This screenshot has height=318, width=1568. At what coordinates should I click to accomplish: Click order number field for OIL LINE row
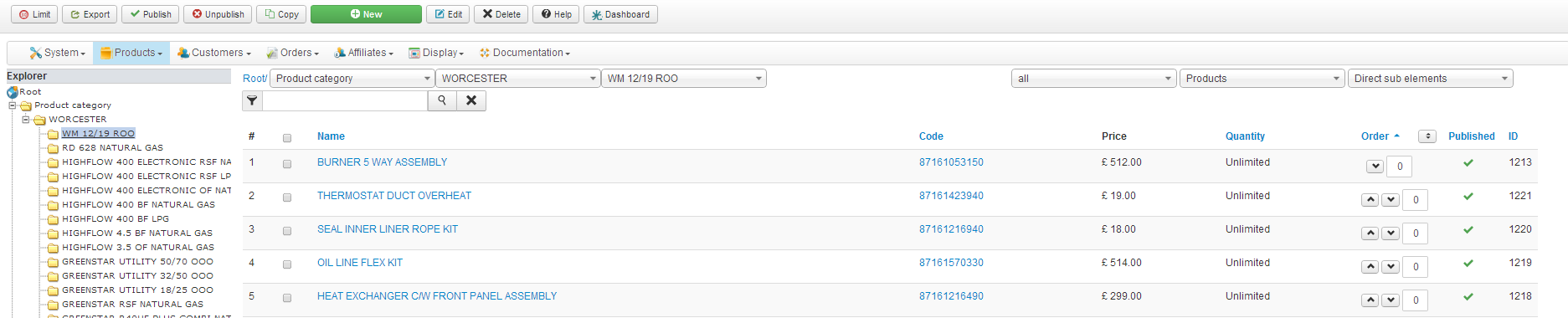click(1416, 267)
